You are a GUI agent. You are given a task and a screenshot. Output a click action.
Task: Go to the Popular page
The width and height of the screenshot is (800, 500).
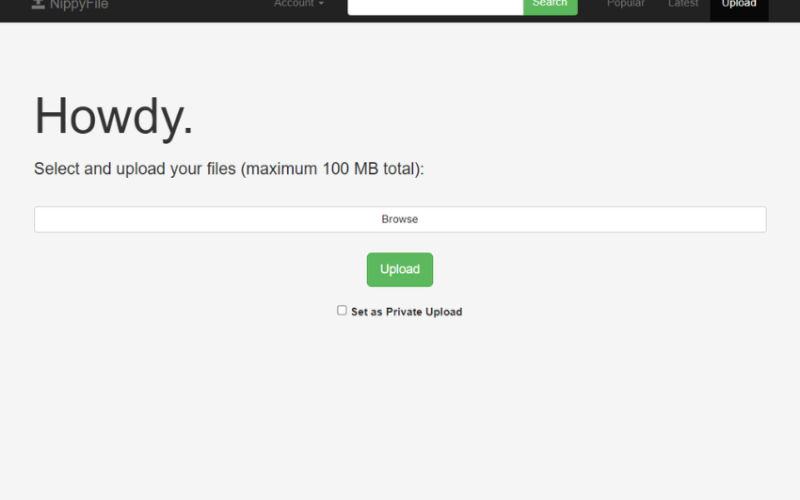tap(626, 4)
